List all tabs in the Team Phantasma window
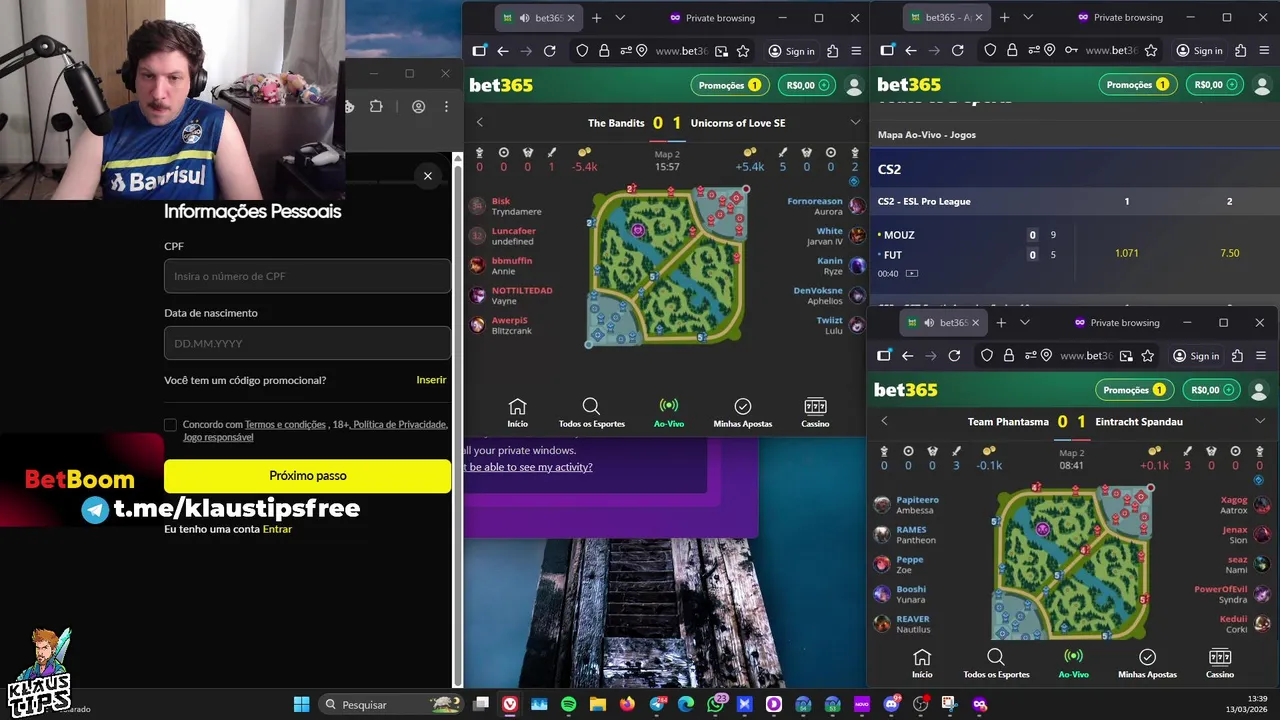1280x720 pixels. click(x=1025, y=323)
